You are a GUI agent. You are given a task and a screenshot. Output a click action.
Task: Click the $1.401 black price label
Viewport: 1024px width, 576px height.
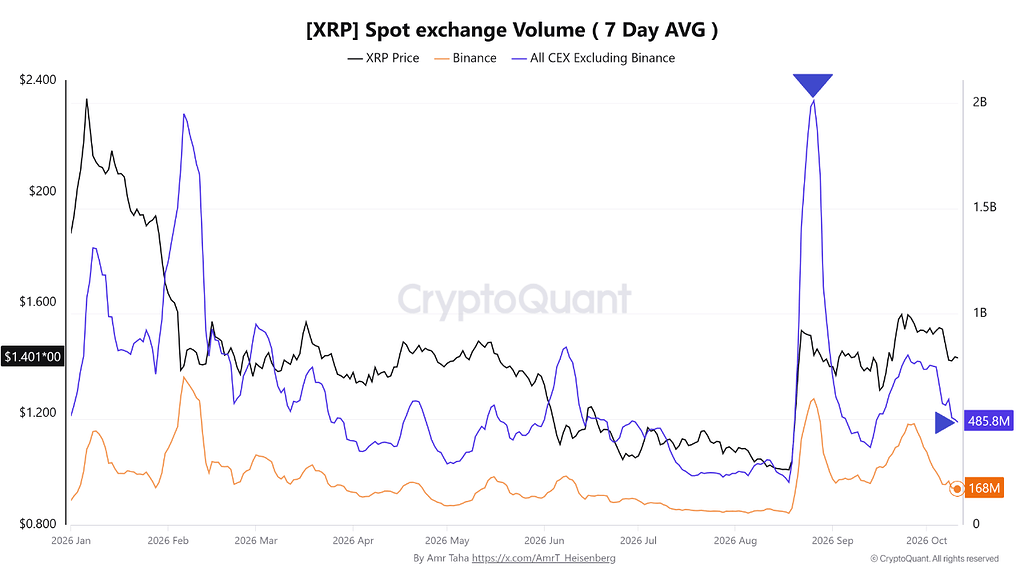(32, 357)
